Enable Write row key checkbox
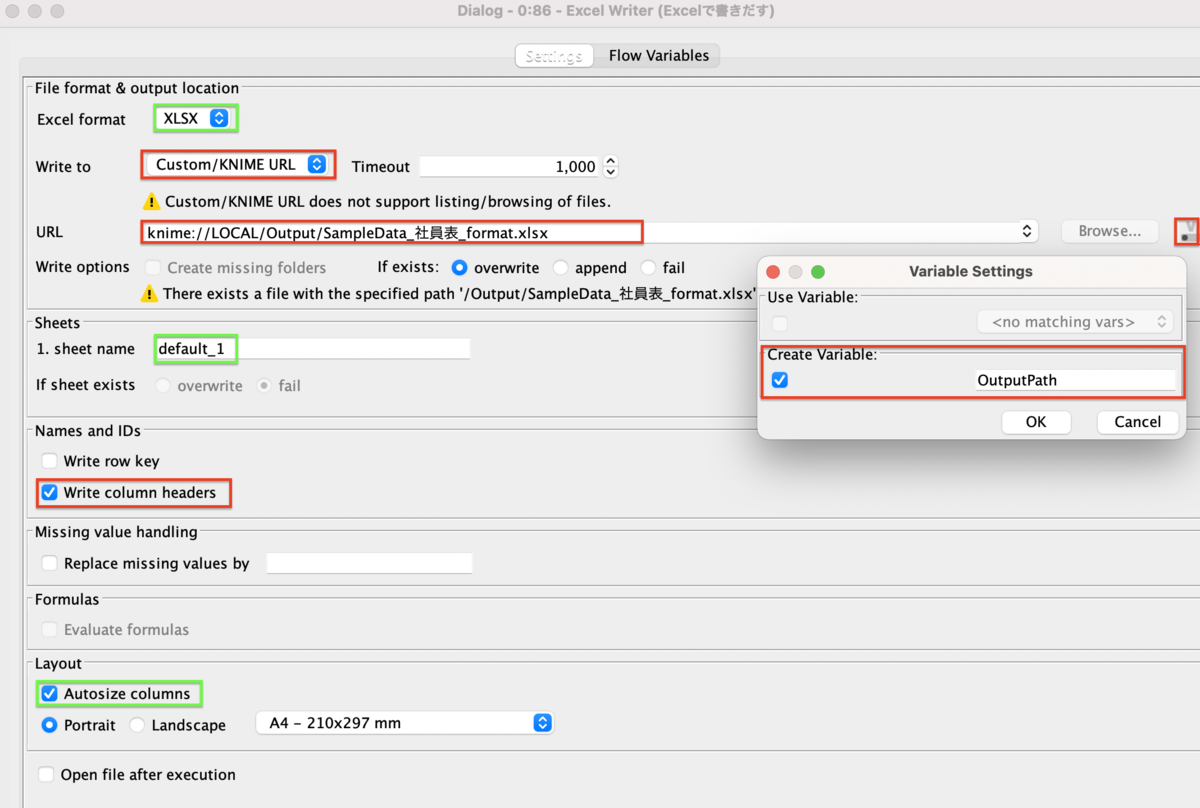 (49, 461)
